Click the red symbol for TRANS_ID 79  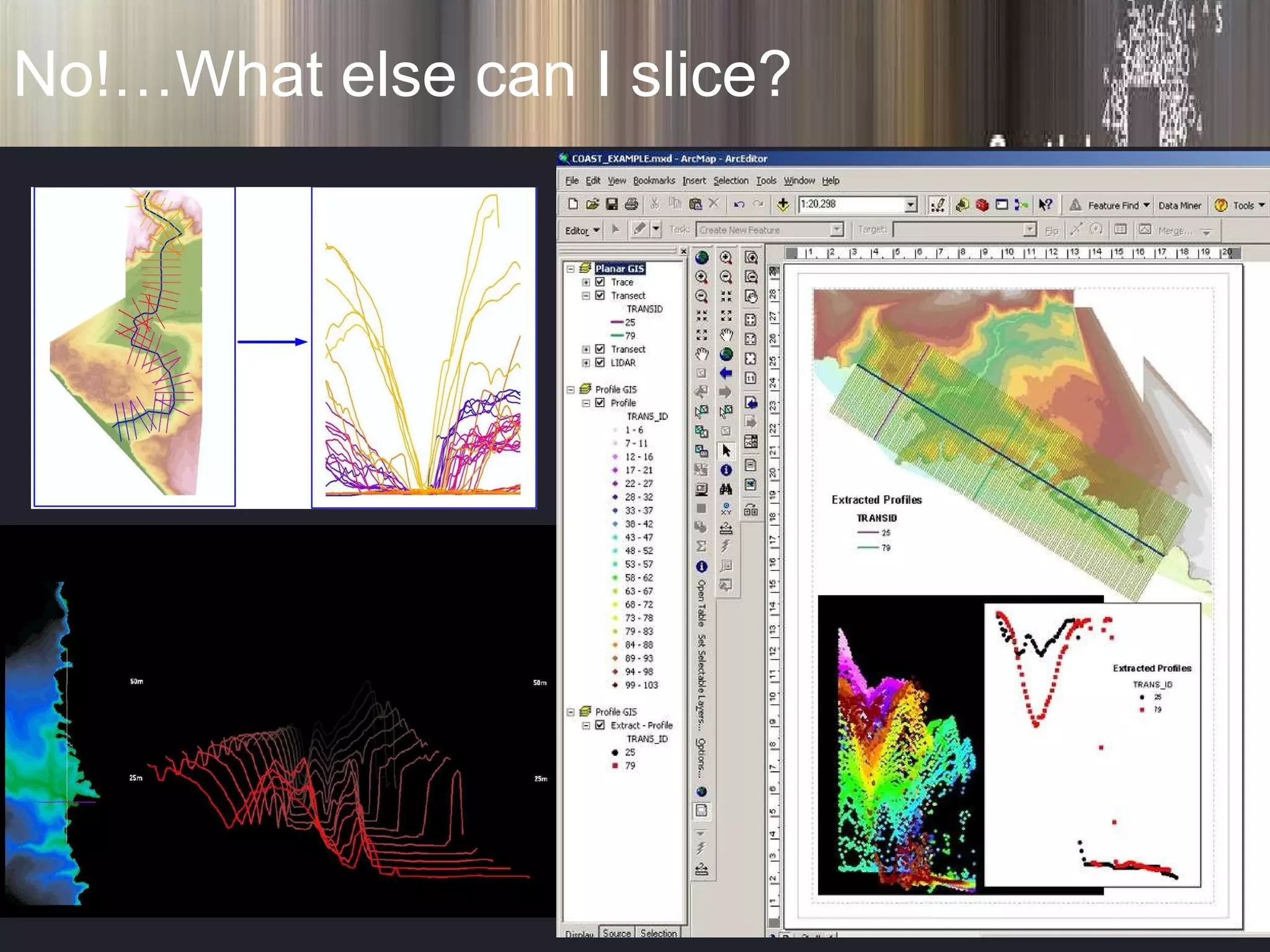click(x=615, y=766)
